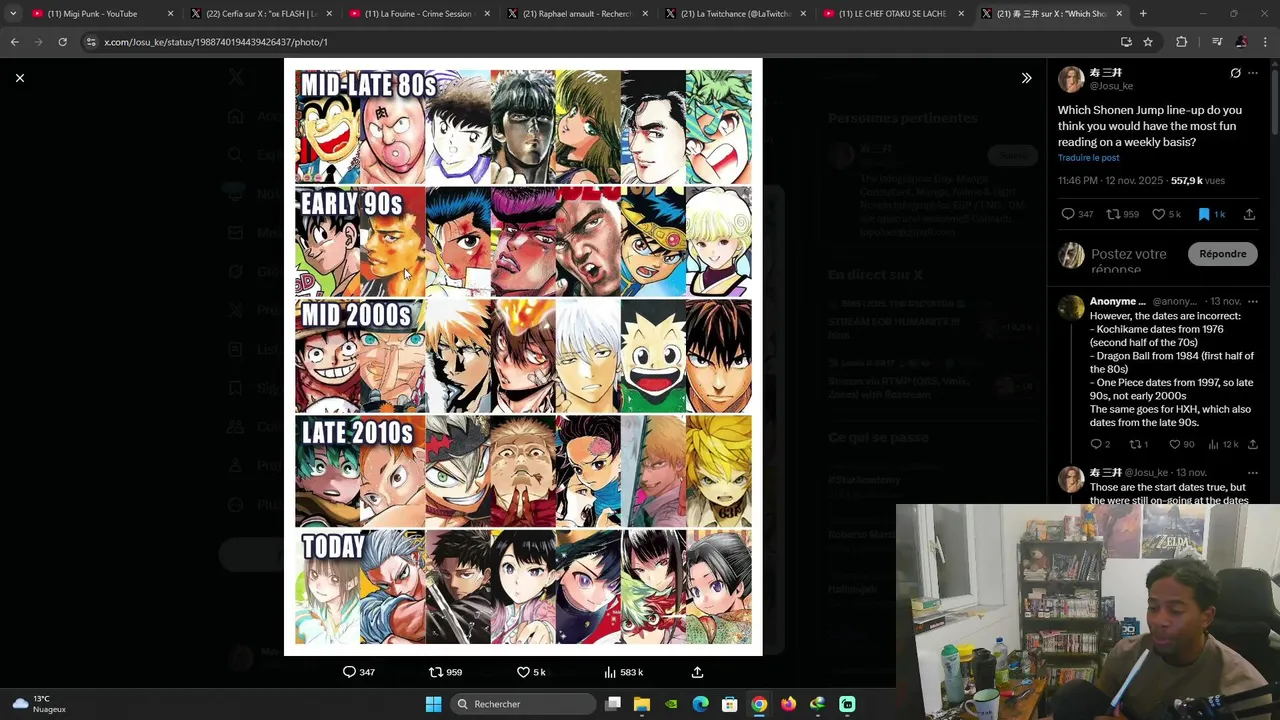Open the Task View icon on taskbar

point(613,704)
